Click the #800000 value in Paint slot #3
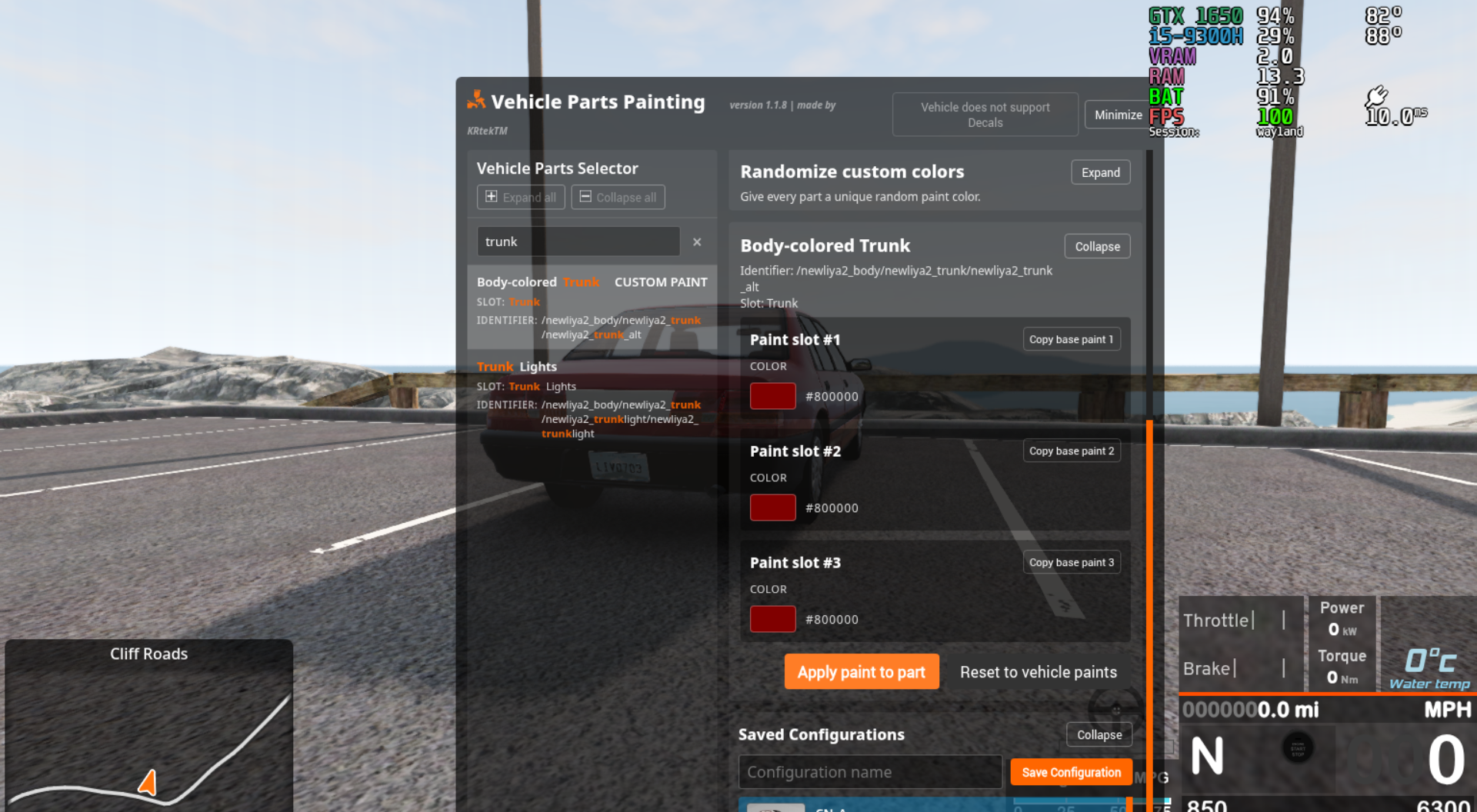 [832, 620]
